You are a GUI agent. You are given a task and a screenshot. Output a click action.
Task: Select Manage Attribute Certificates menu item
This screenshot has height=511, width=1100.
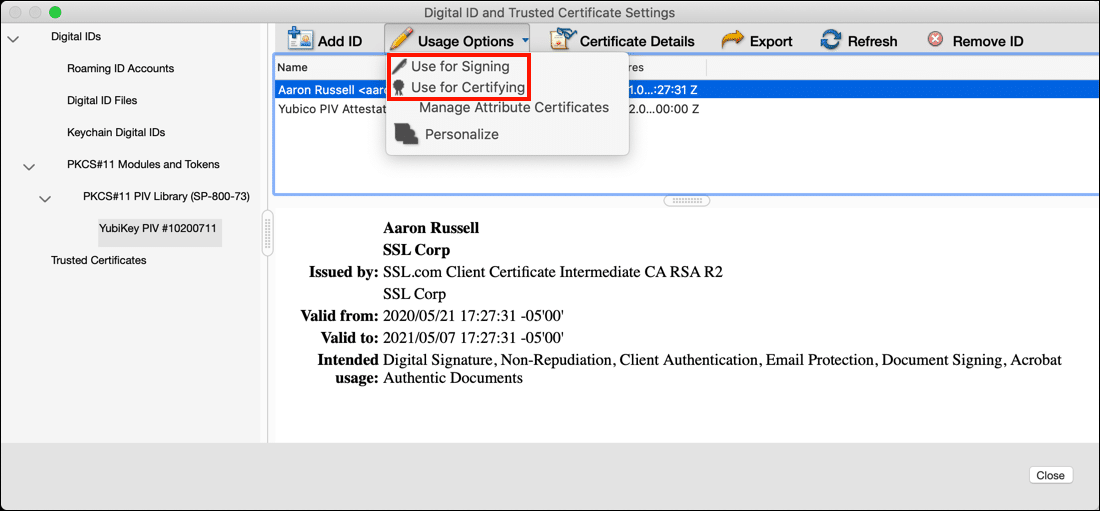point(513,107)
